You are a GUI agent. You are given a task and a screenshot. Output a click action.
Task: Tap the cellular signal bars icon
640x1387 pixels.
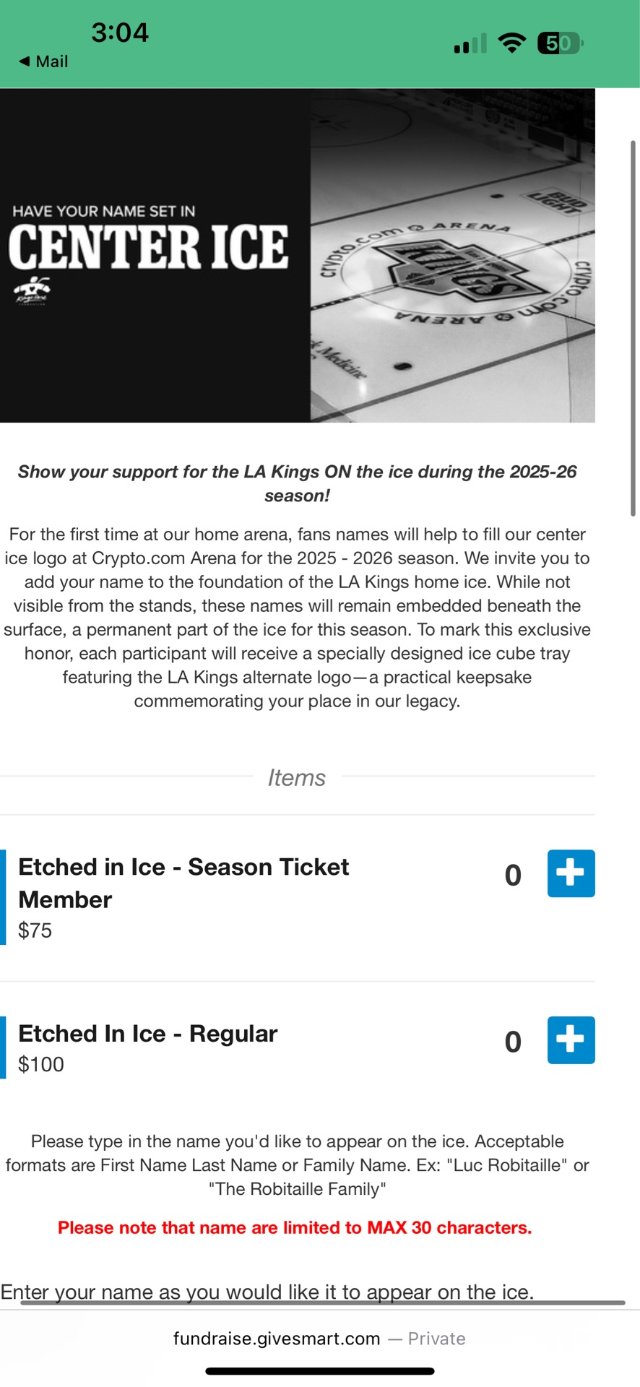tap(469, 44)
